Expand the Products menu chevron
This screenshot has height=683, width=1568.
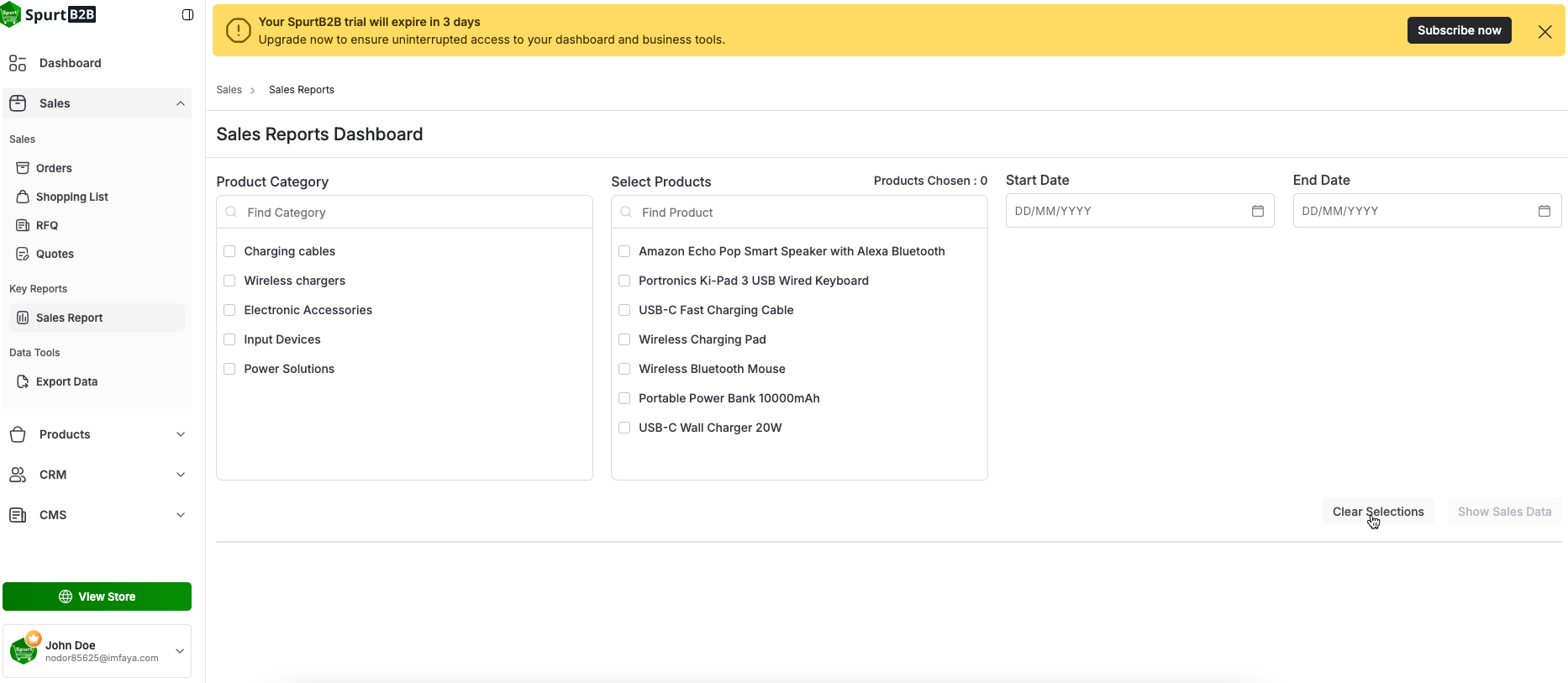pos(181,434)
